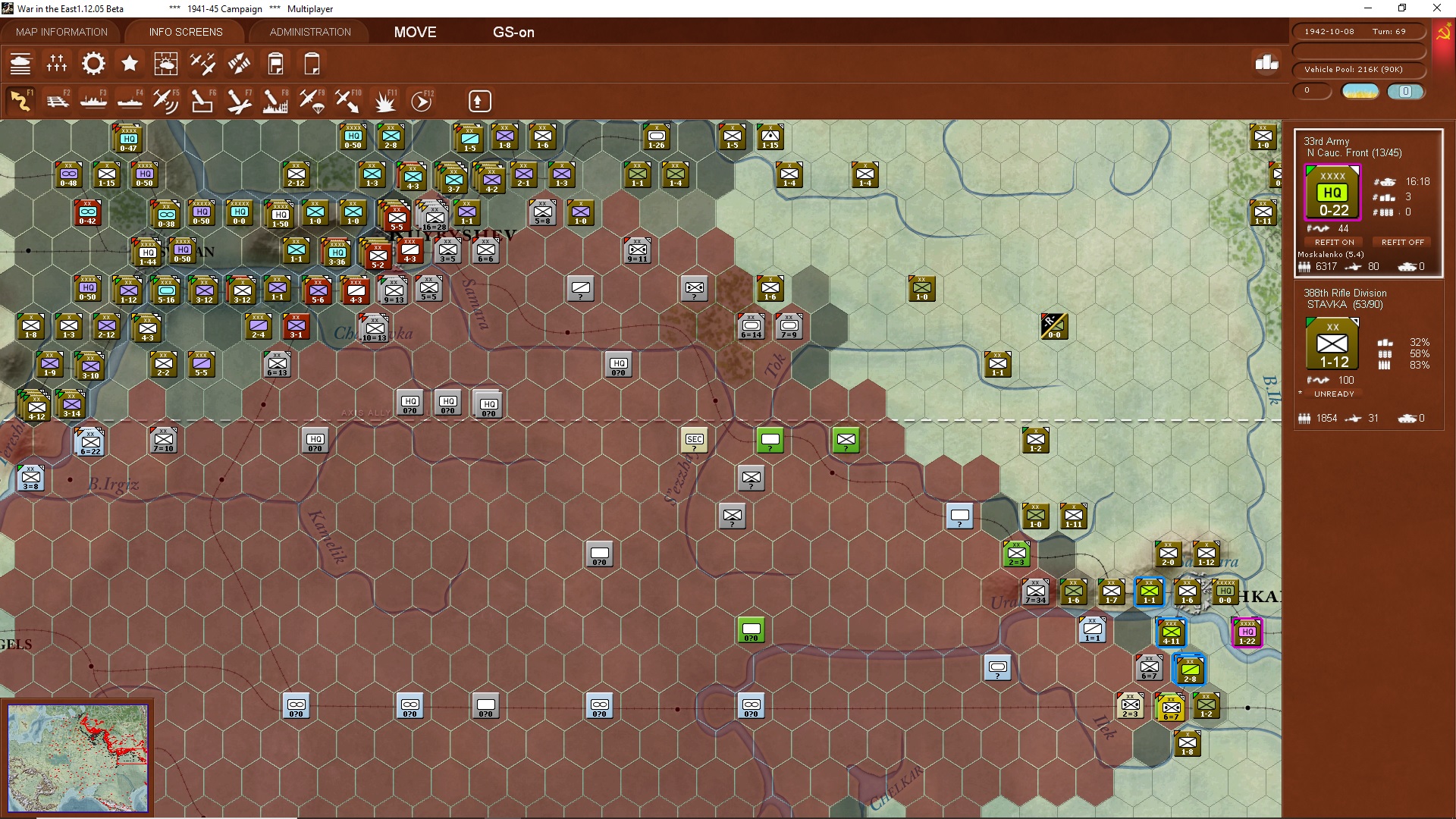Viewport: 1456px width, 819px height.
Task: Click the Vehicle Pool: 216K (90K) readout
Action: tap(1358, 70)
